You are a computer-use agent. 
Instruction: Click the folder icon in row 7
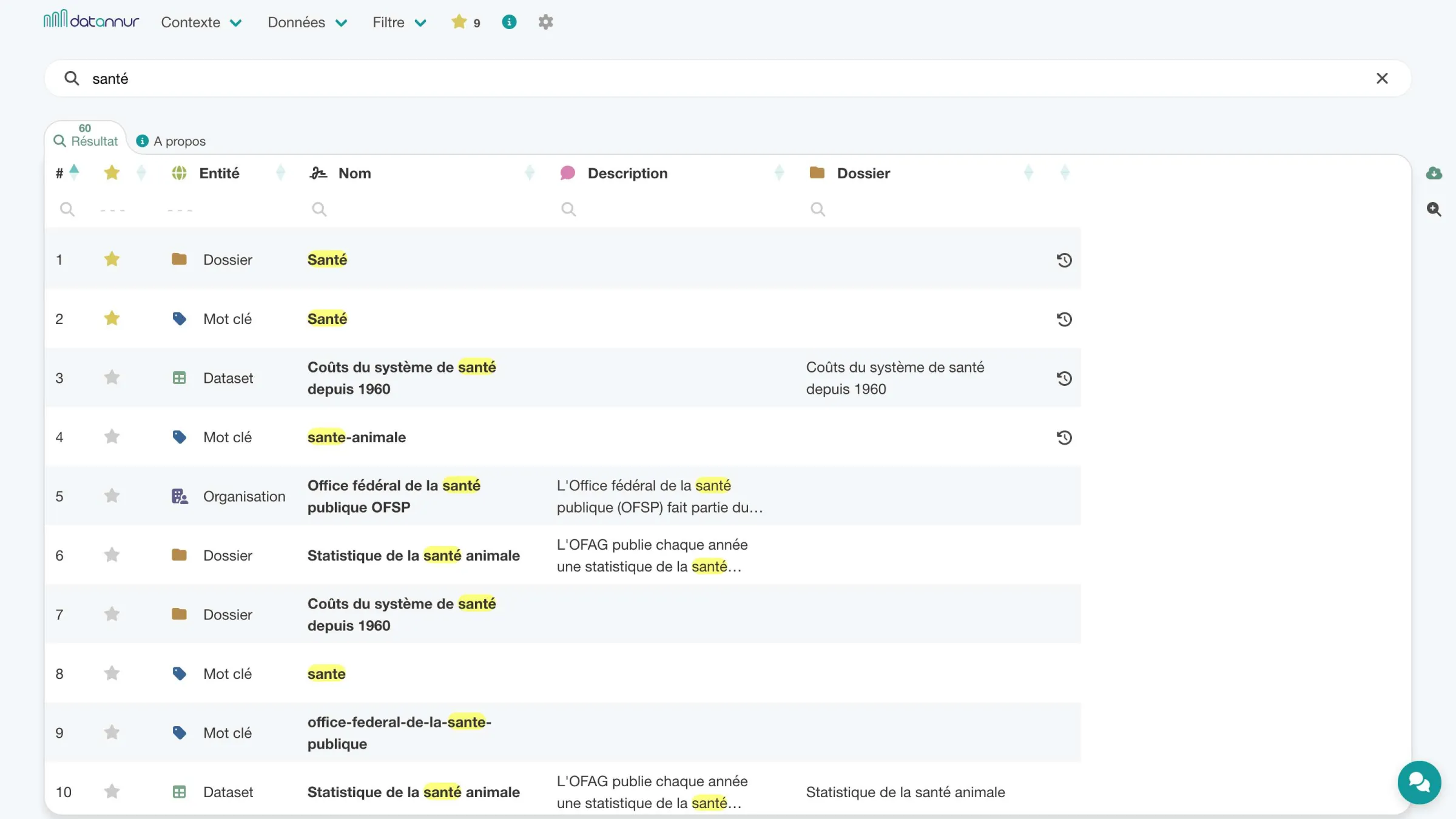point(179,614)
